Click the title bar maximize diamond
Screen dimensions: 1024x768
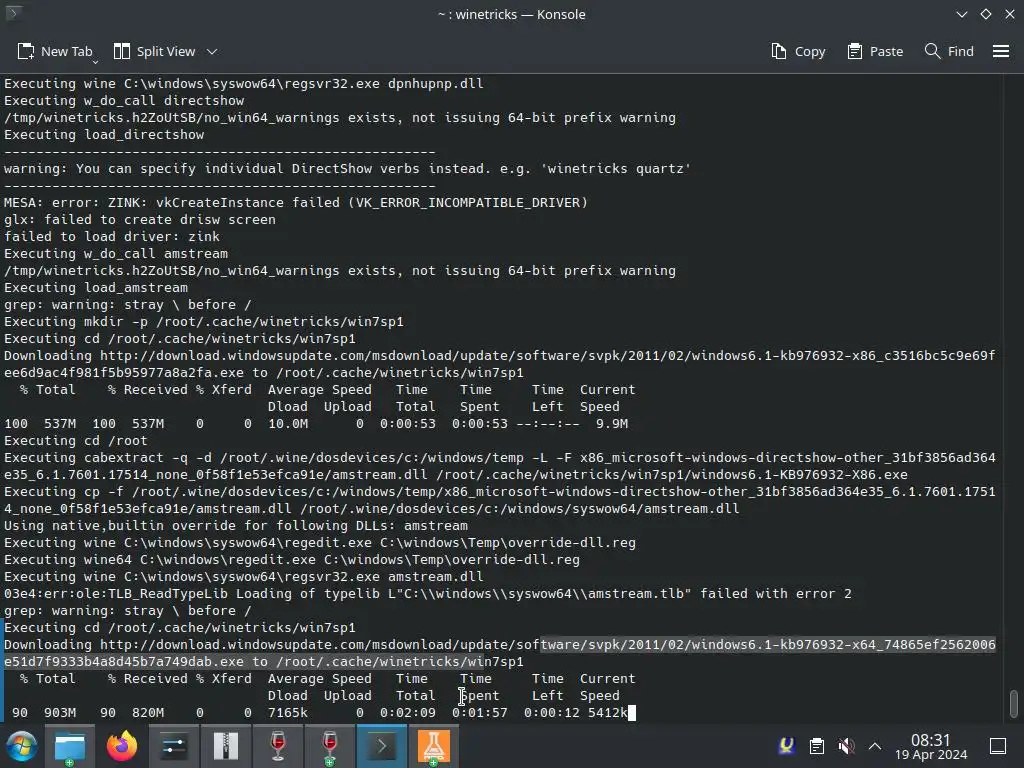tap(986, 14)
